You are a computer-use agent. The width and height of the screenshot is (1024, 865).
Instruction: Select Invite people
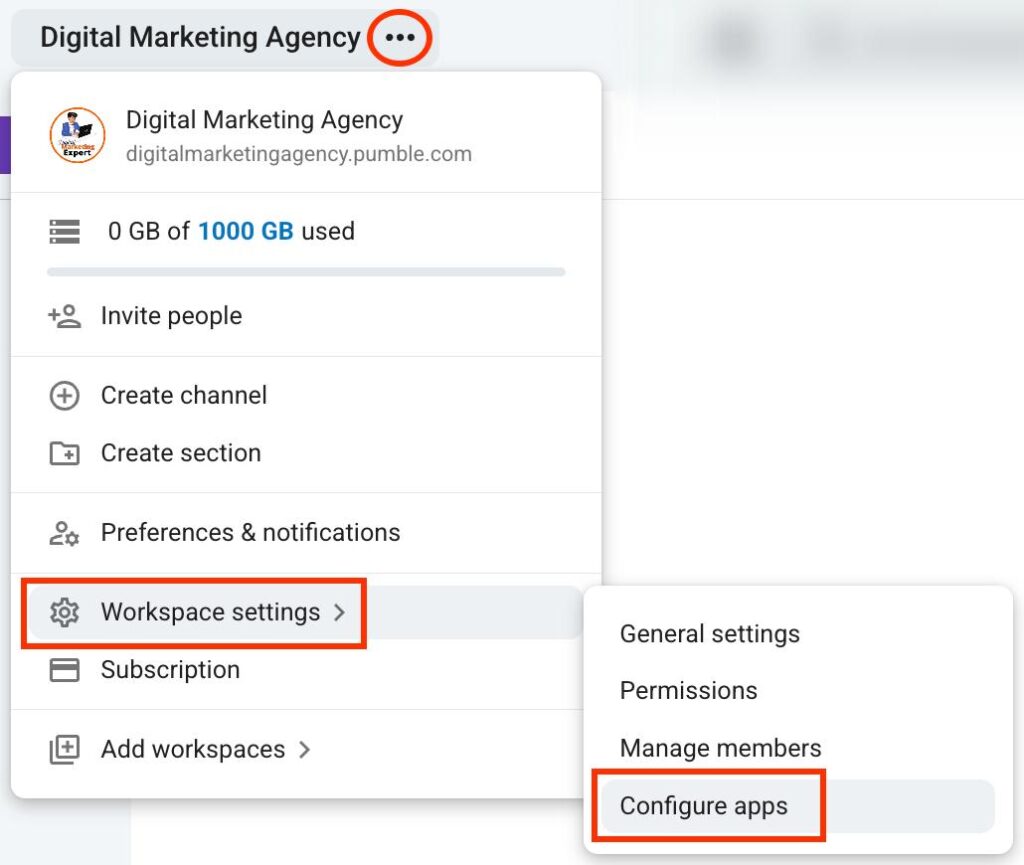point(306,316)
